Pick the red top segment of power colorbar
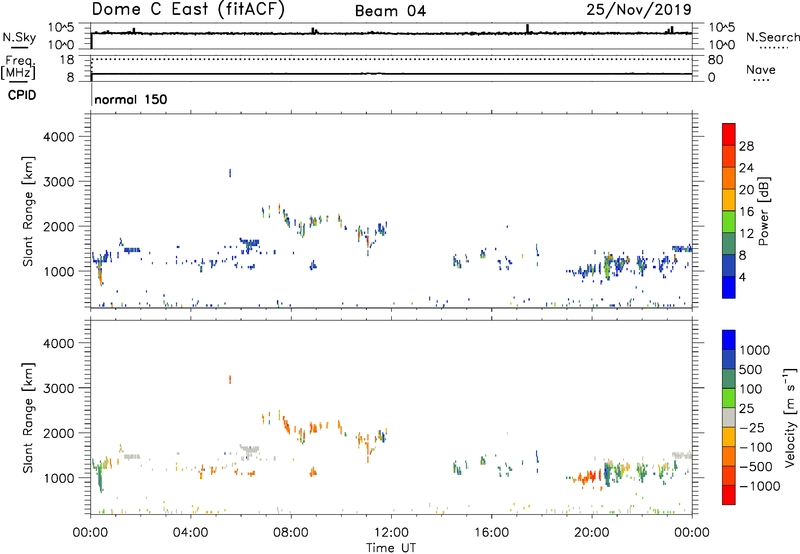Image resolution: width=800 pixels, height=554 pixels. (729, 134)
